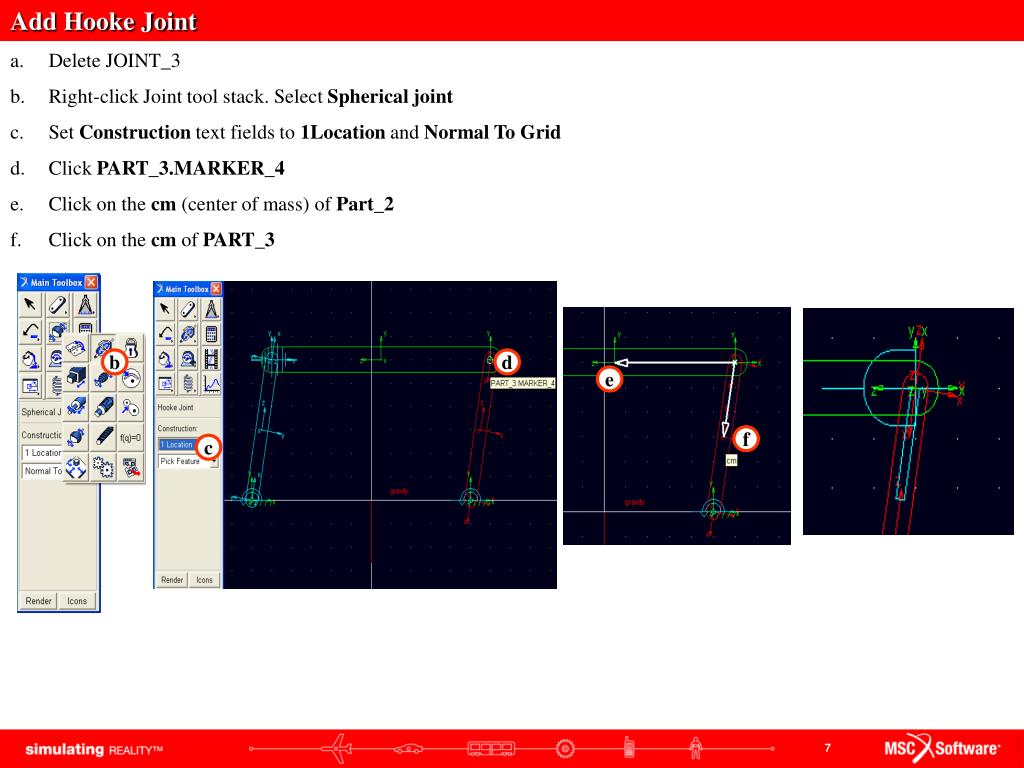Screen dimensions: 1024x768
Task: Hit the Undo arrow icon in the left toolbox
Action: pyautogui.click(x=31, y=332)
